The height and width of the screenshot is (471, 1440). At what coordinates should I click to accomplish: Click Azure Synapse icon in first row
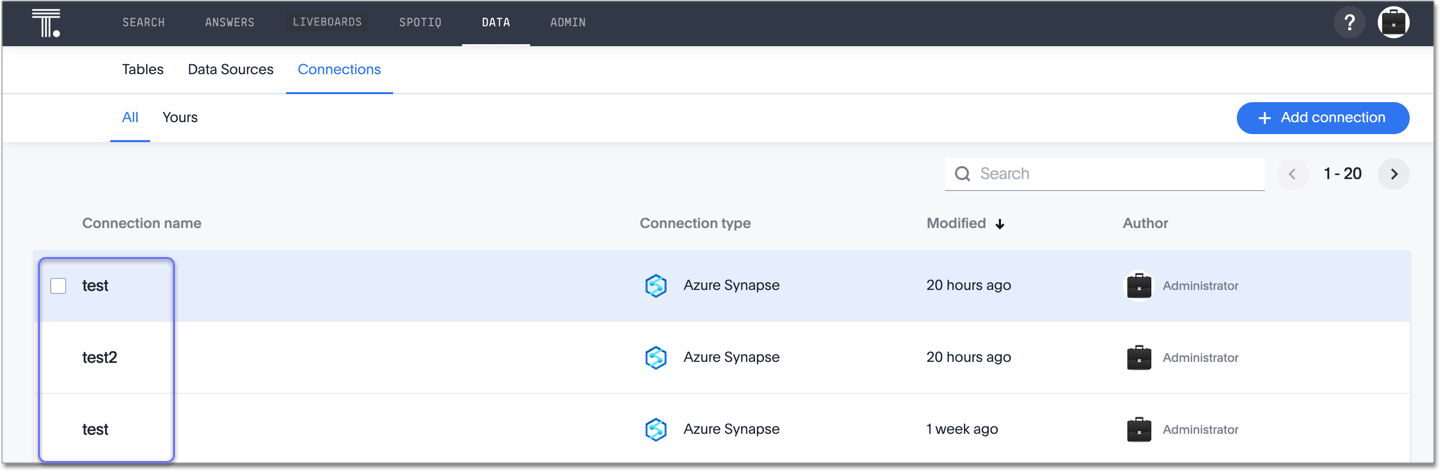656,286
